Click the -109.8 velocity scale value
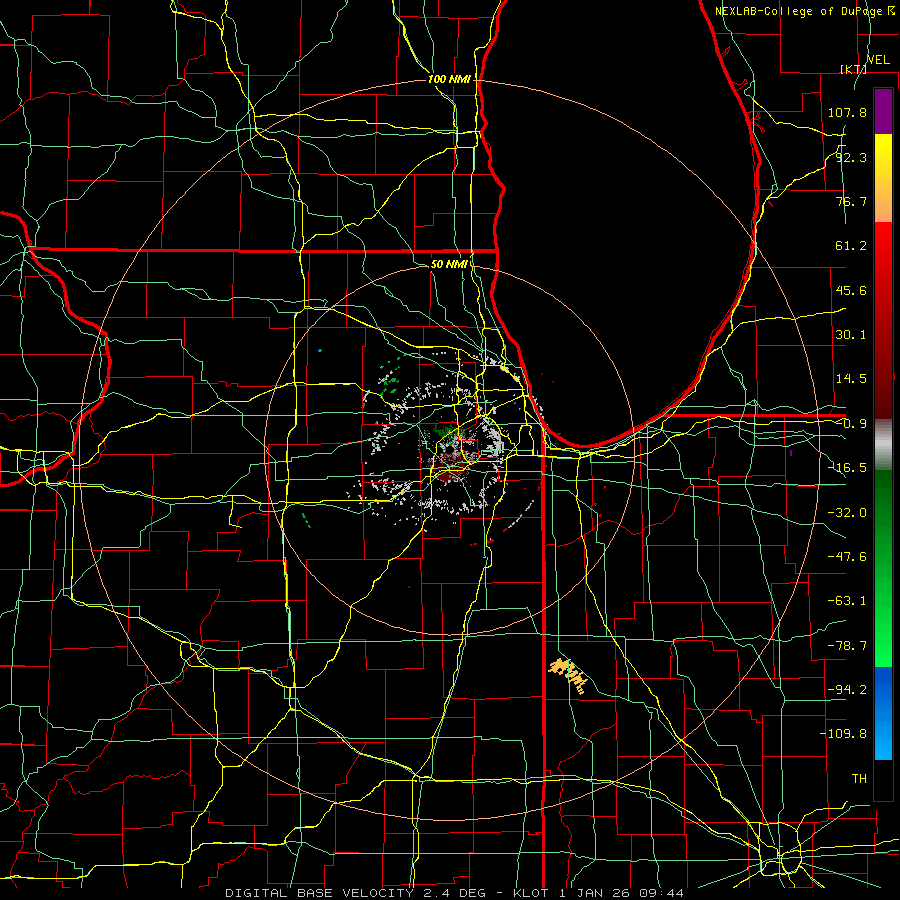This screenshot has height=900, width=900. pyautogui.click(x=843, y=734)
